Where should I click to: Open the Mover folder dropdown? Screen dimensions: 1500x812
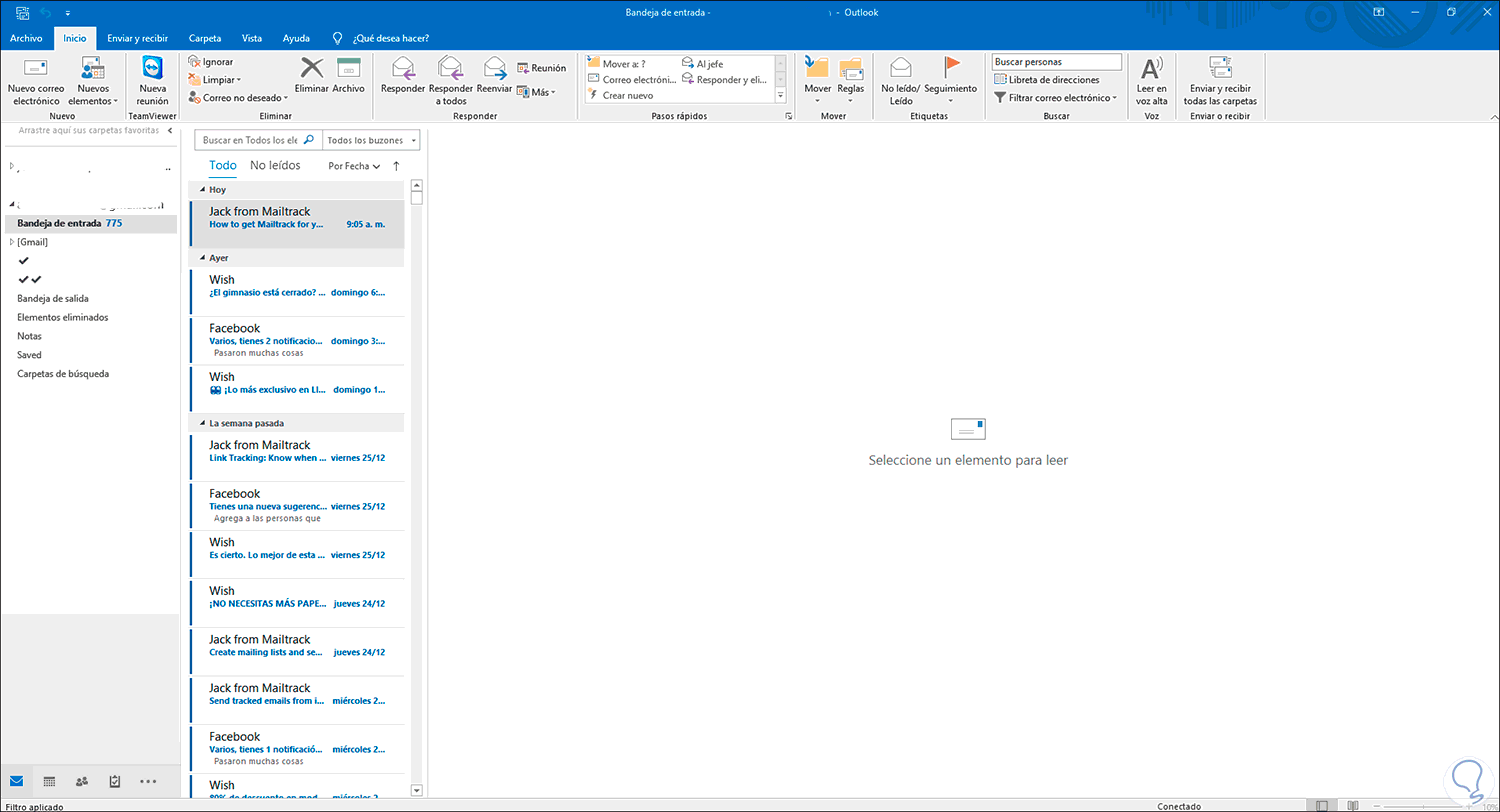click(x=817, y=82)
